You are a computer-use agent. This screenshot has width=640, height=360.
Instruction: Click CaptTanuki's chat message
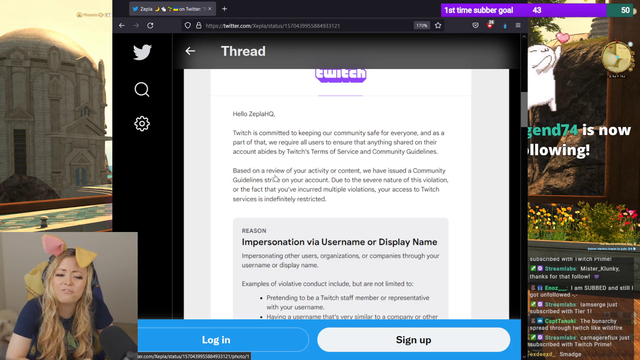pos(580,324)
